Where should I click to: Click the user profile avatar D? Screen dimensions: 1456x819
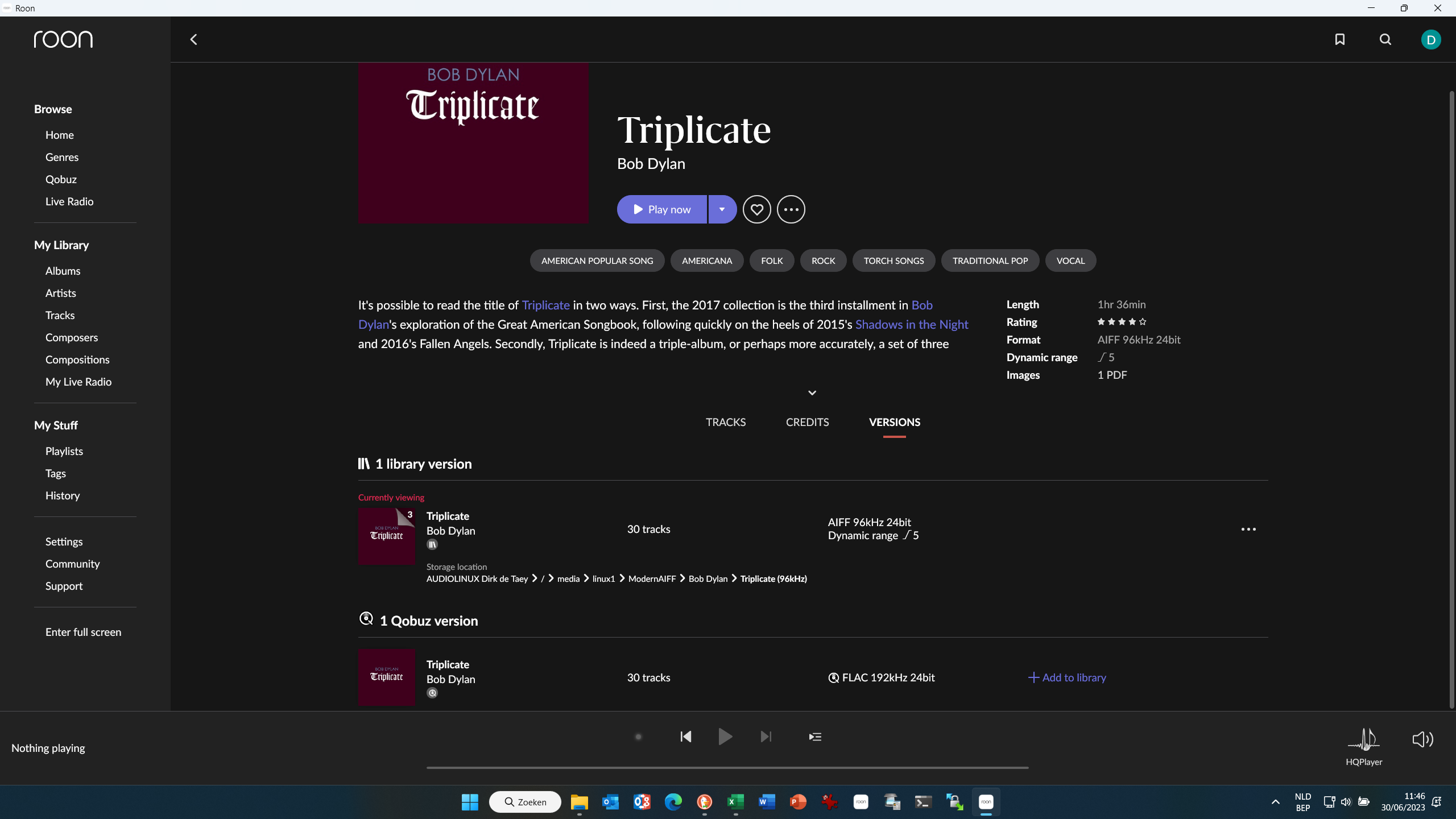[x=1430, y=39]
